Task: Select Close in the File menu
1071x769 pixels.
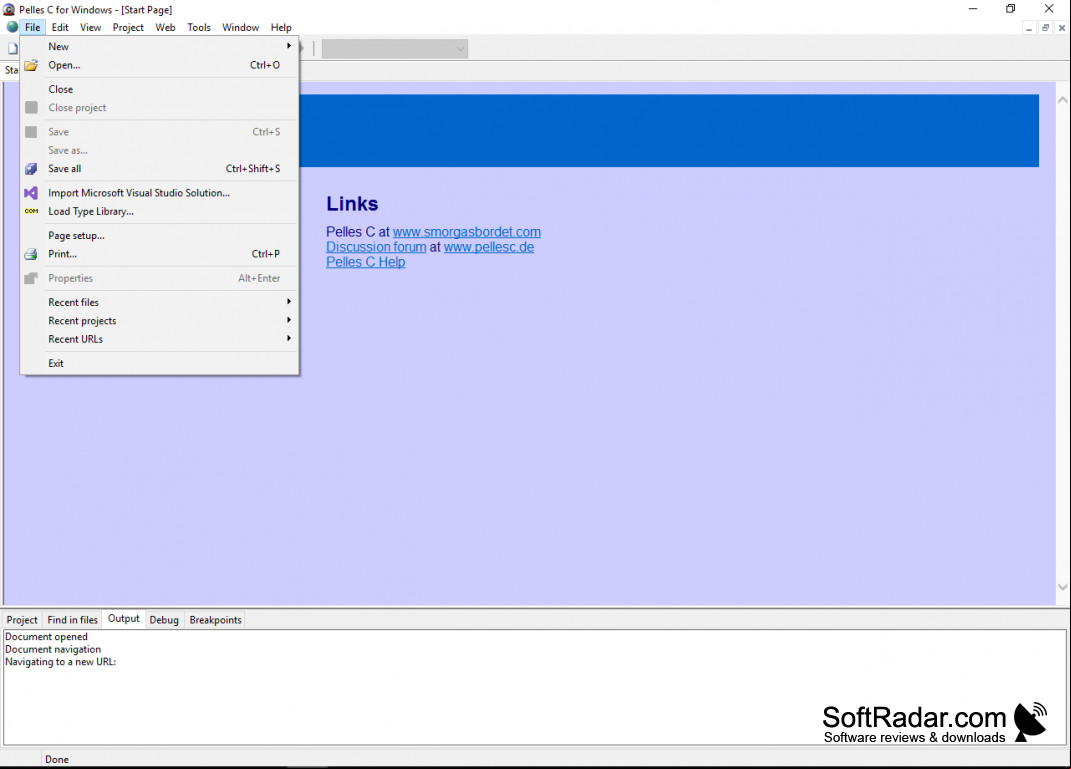Action: pyautogui.click(x=160, y=89)
